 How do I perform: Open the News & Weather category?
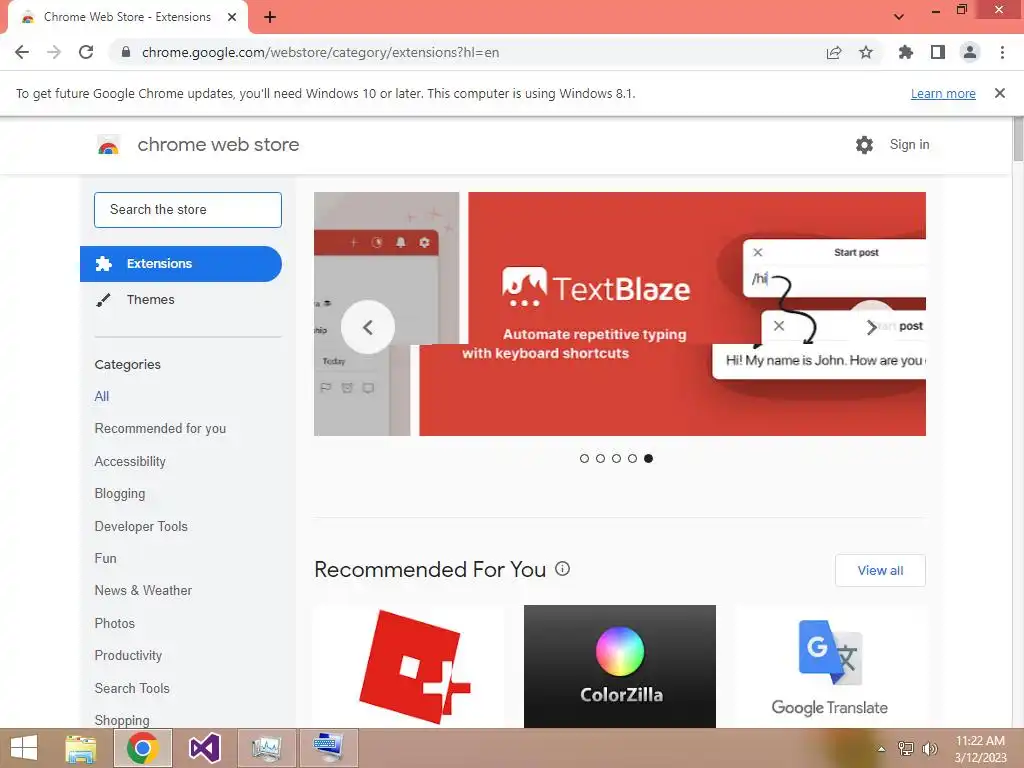click(x=143, y=590)
